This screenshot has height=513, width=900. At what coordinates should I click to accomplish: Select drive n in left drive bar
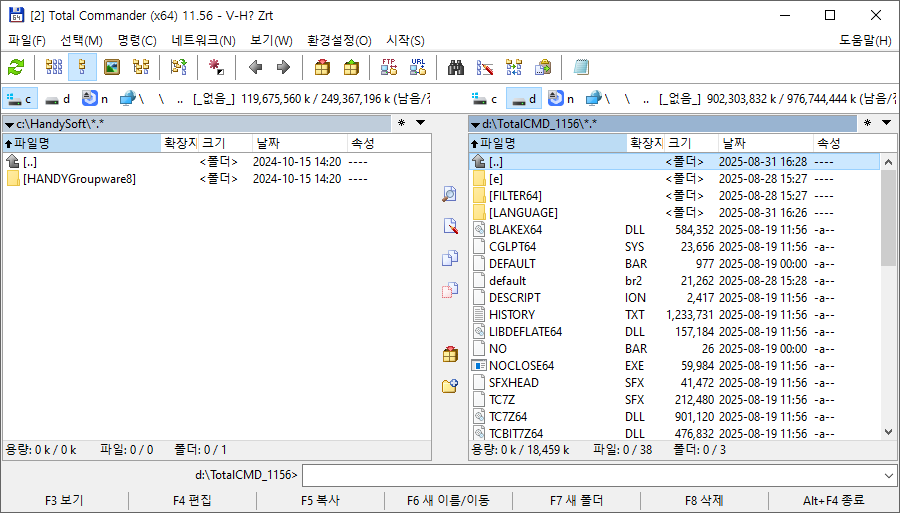(x=95, y=99)
